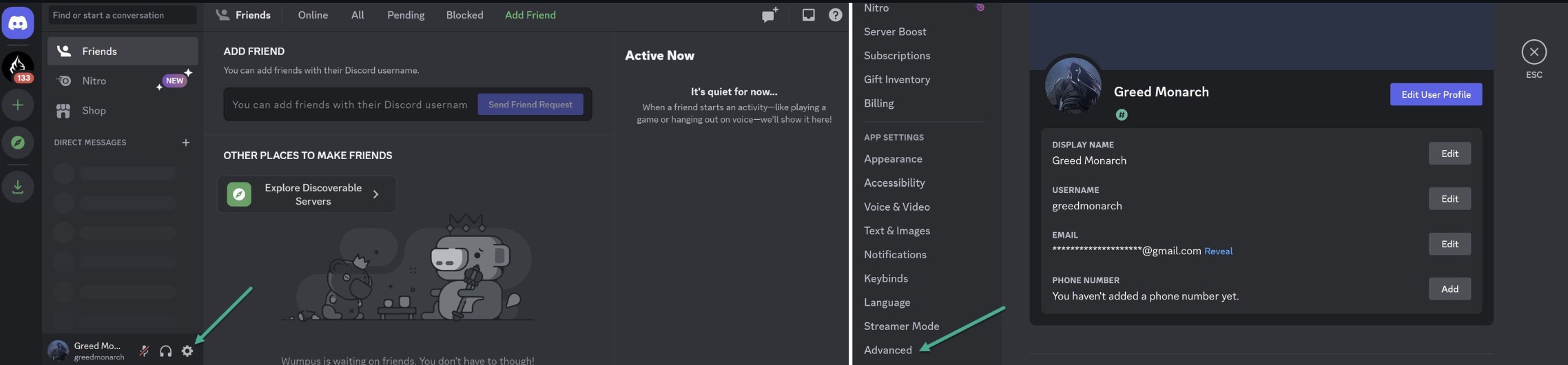Image resolution: width=1568 pixels, height=365 pixels.
Task: Click the Download Apps icon
Action: tap(18, 187)
